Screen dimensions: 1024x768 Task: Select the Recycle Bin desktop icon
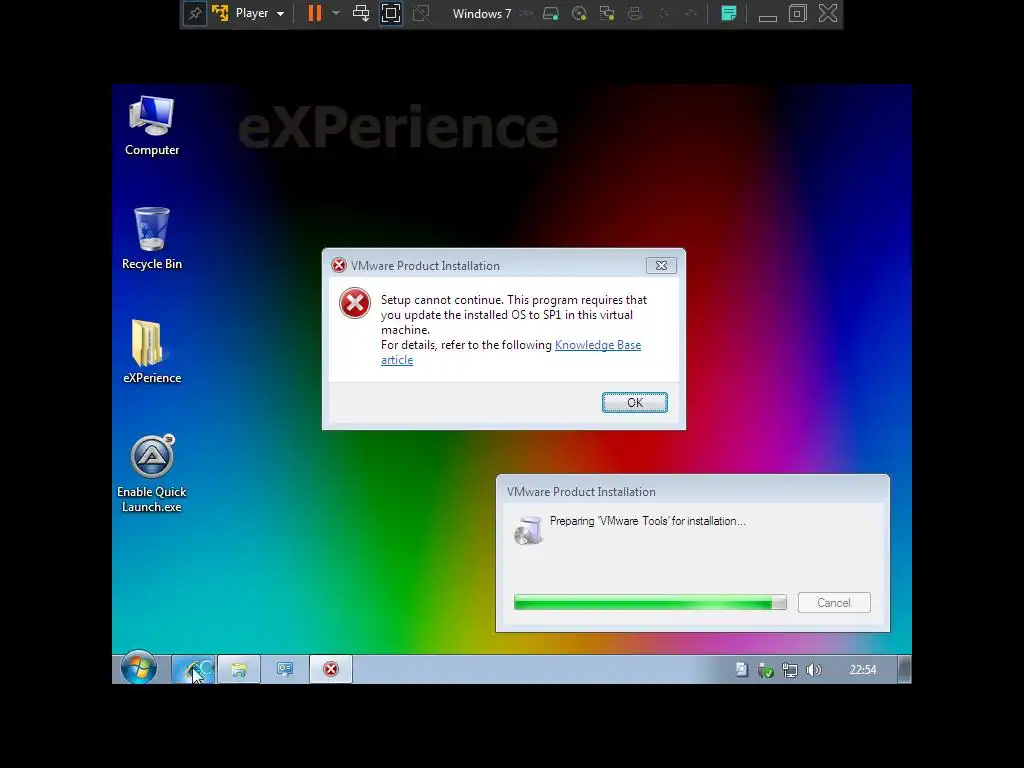[x=152, y=238]
